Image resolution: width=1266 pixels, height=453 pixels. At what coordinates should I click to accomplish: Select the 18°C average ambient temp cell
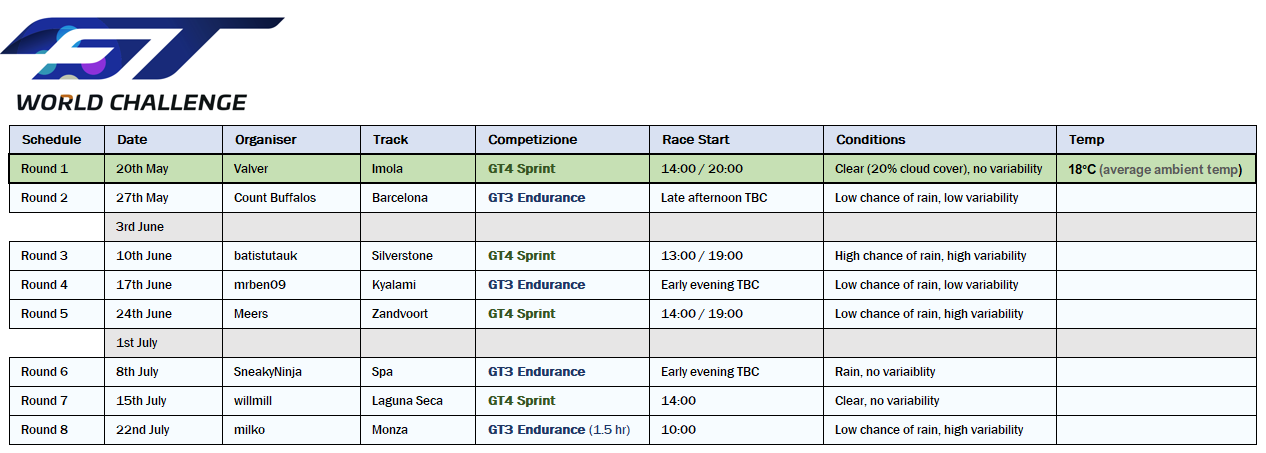1154,170
